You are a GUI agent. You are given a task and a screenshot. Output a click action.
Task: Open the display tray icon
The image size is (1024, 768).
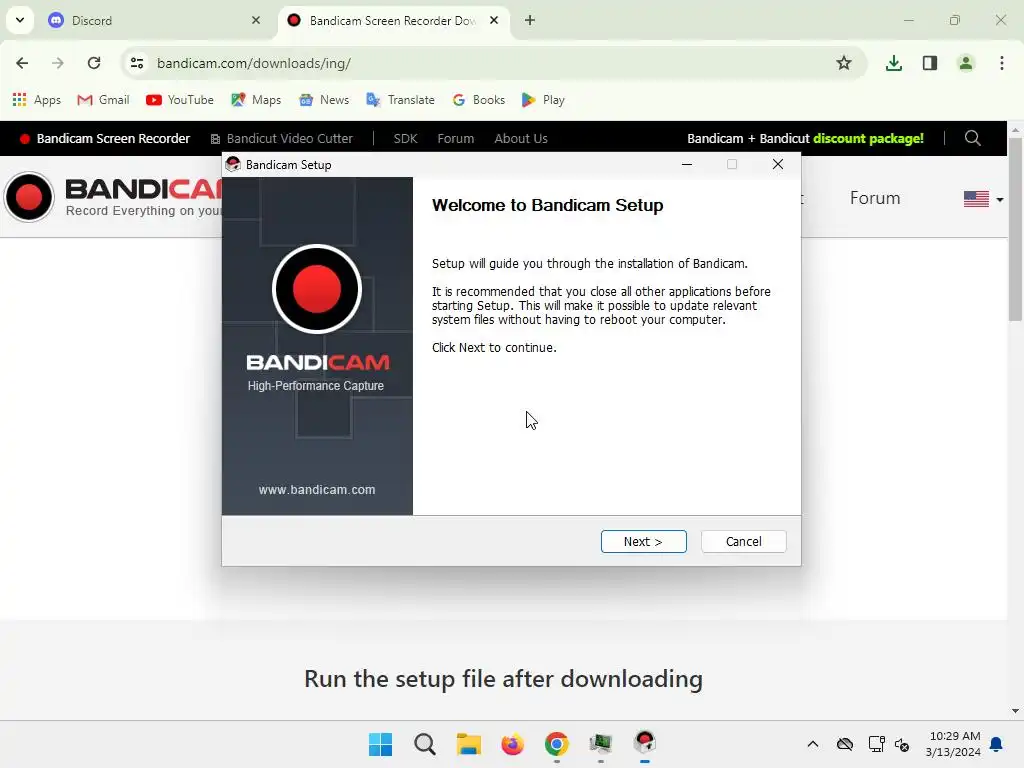click(876, 744)
